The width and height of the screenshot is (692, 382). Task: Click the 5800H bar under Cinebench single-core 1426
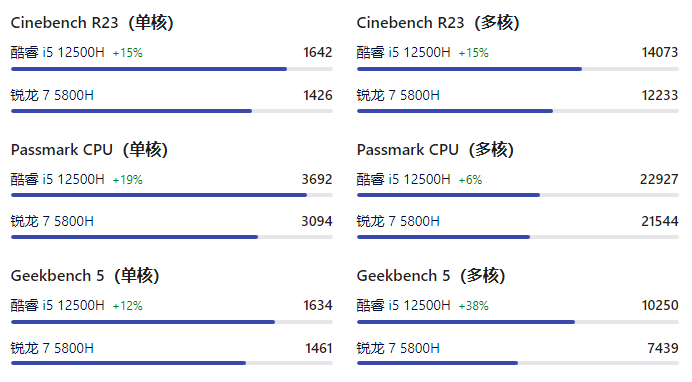tap(132, 111)
